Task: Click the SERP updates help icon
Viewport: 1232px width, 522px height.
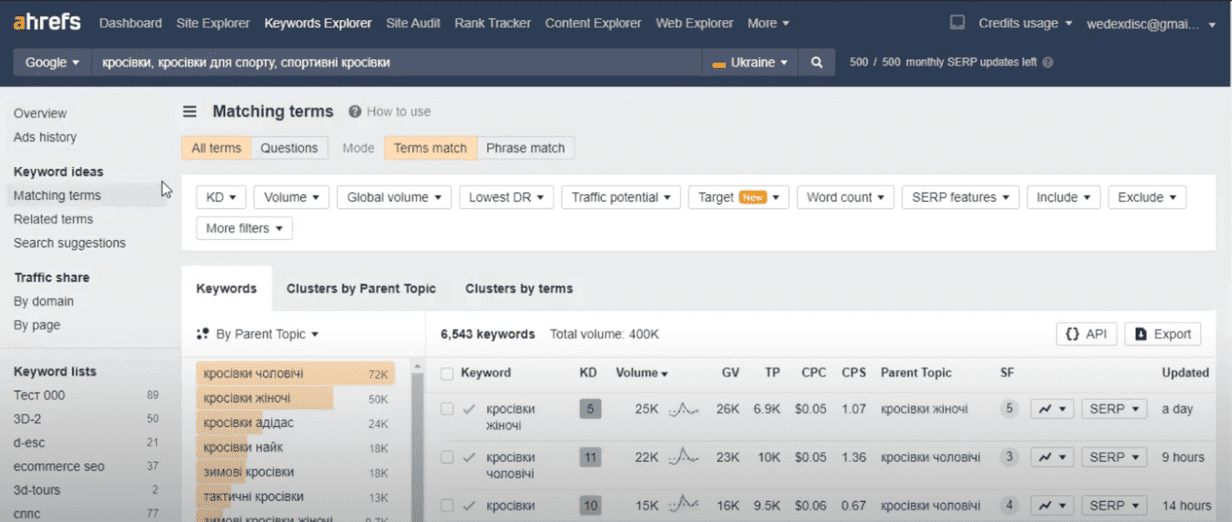Action: pyautogui.click(x=1048, y=62)
